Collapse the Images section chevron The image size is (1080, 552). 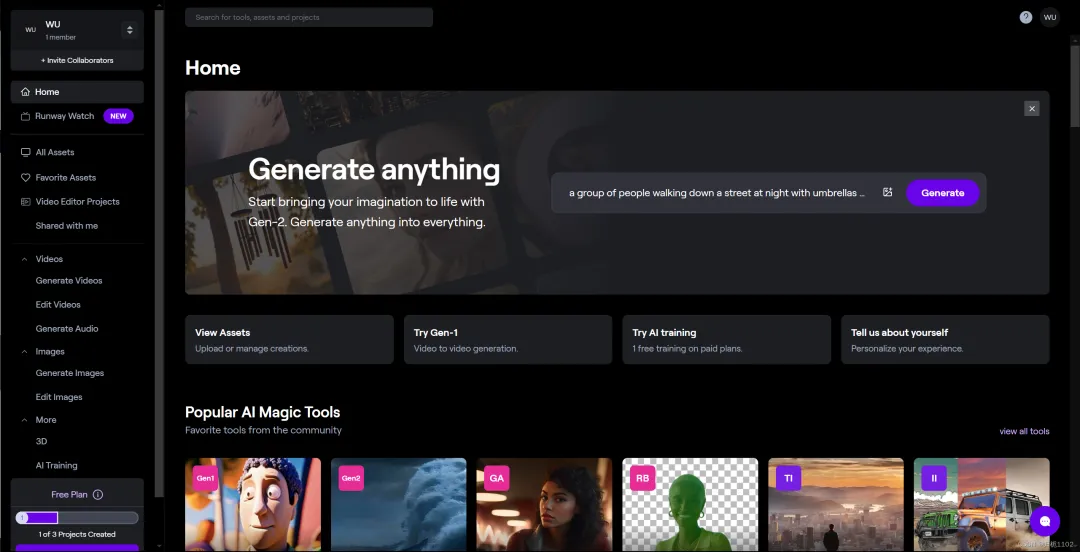pos(25,351)
